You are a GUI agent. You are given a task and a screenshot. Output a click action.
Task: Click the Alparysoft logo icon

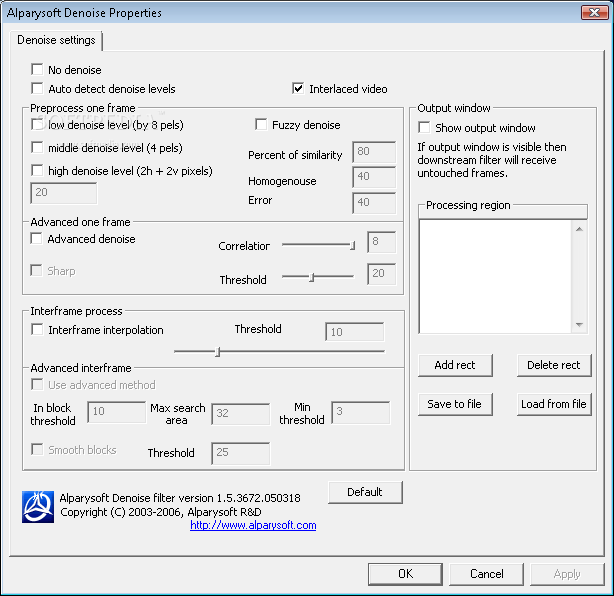[x=38, y=507]
